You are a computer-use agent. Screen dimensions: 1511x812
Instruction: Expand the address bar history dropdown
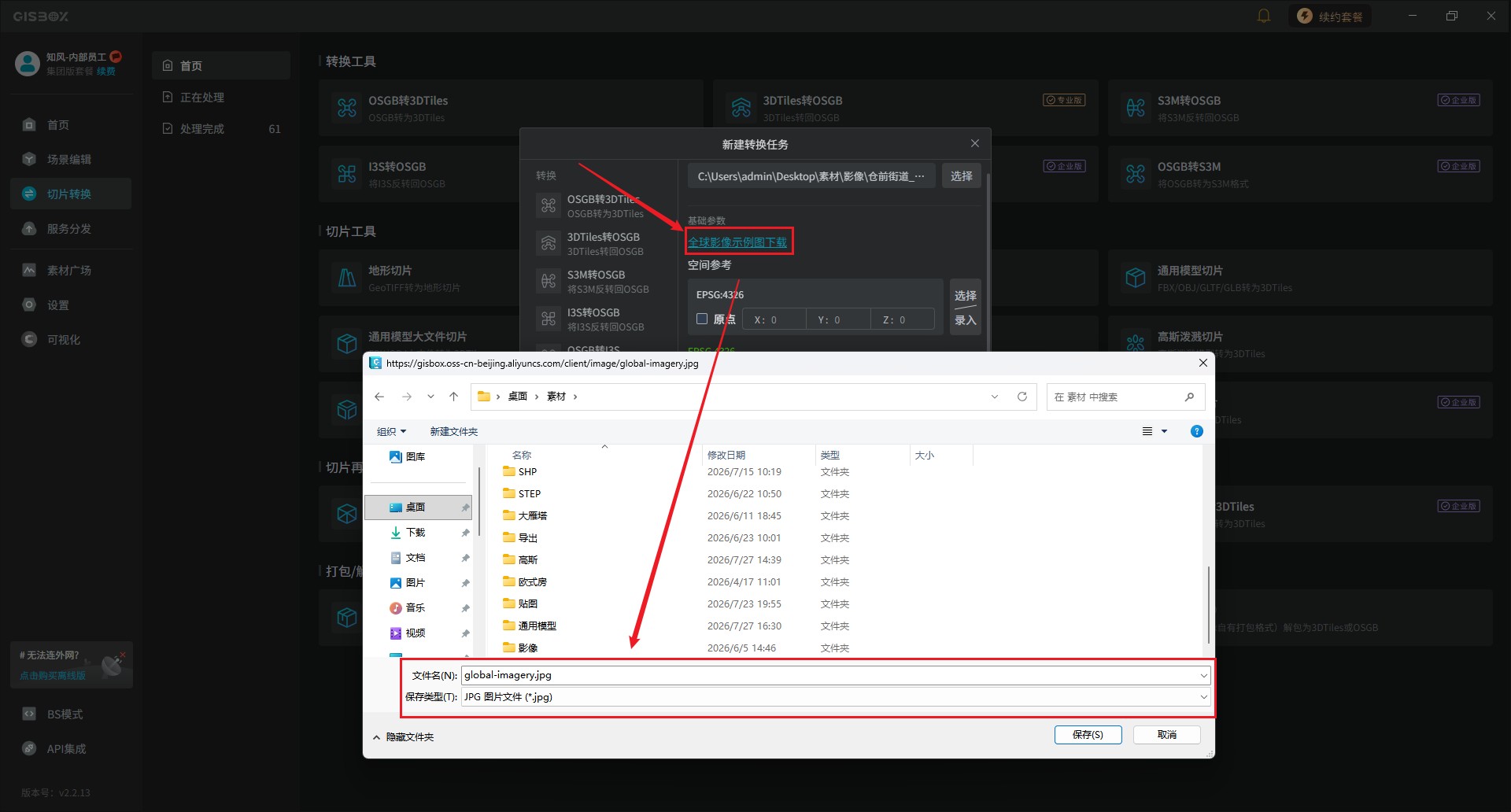(995, 397)
